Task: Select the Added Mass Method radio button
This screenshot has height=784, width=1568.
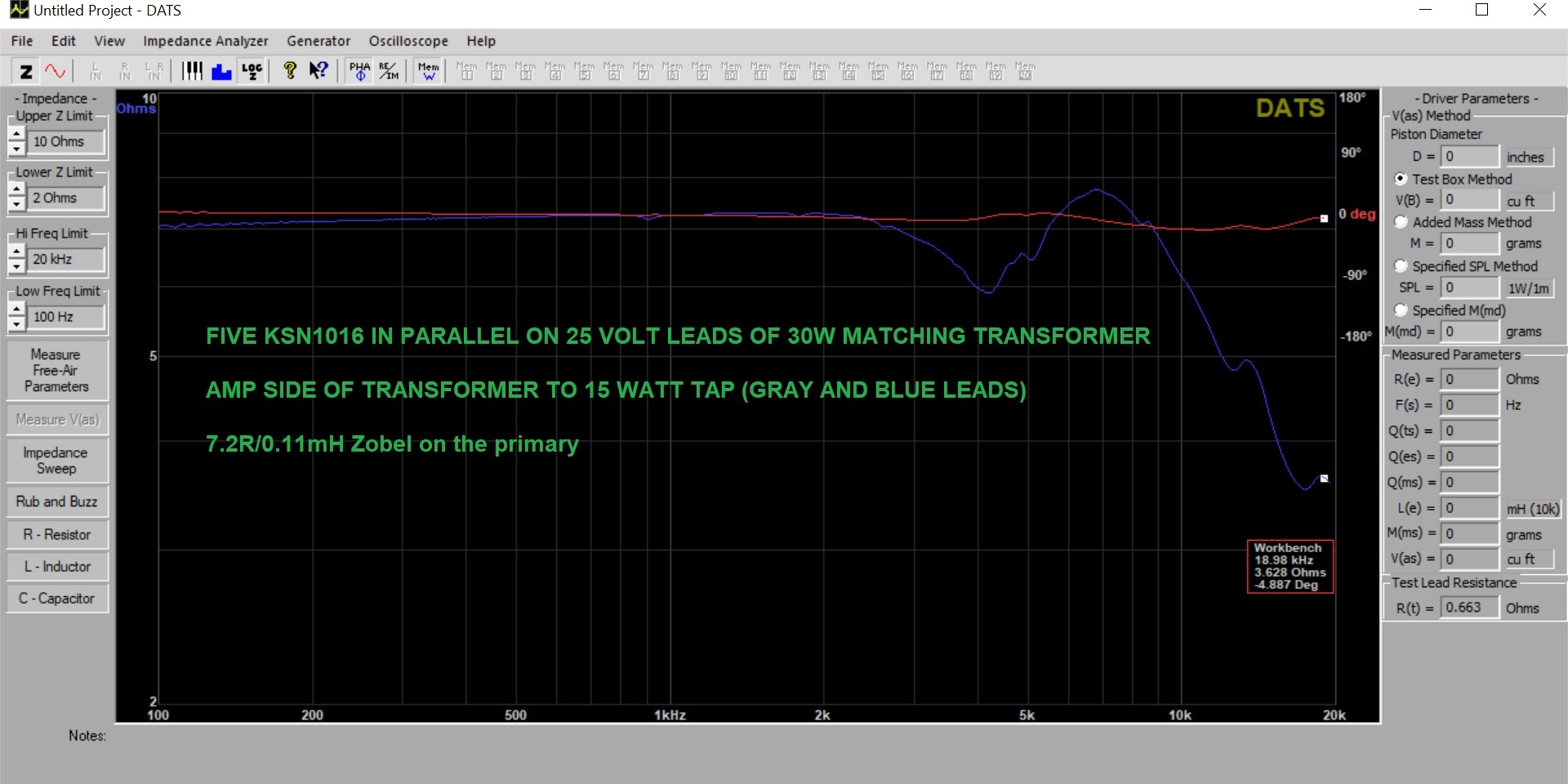Action: tap(1401, 222)
